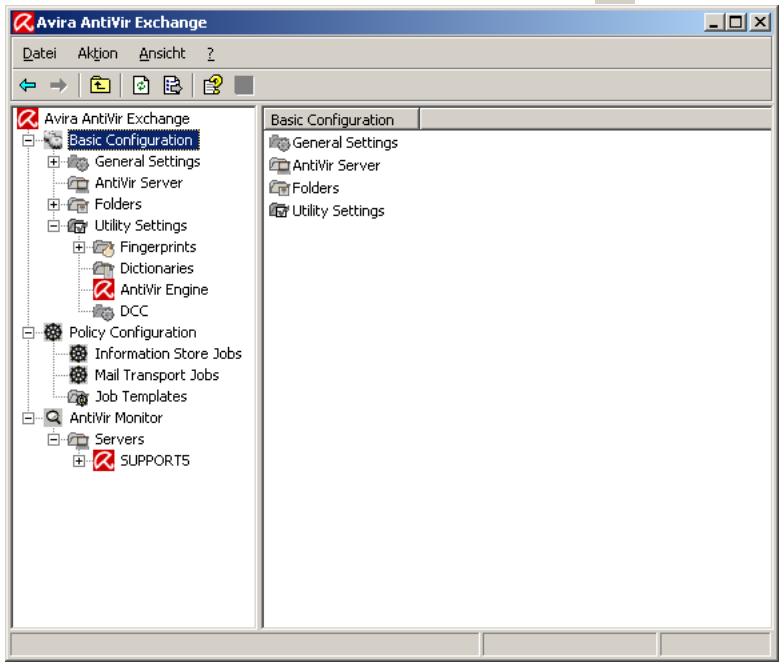Open General Settings text in right pane

pos(345,143)
